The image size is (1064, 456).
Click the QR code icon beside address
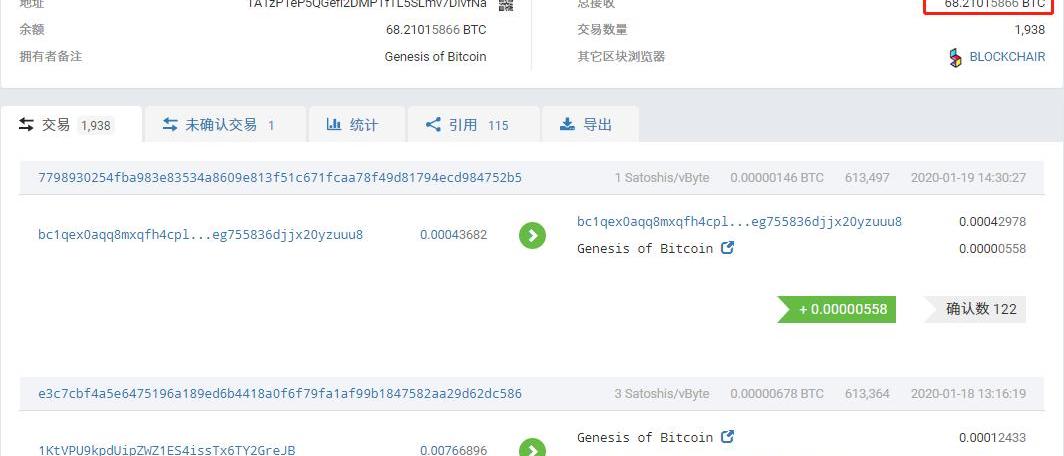pyautogui.click(x=506, y=5)
